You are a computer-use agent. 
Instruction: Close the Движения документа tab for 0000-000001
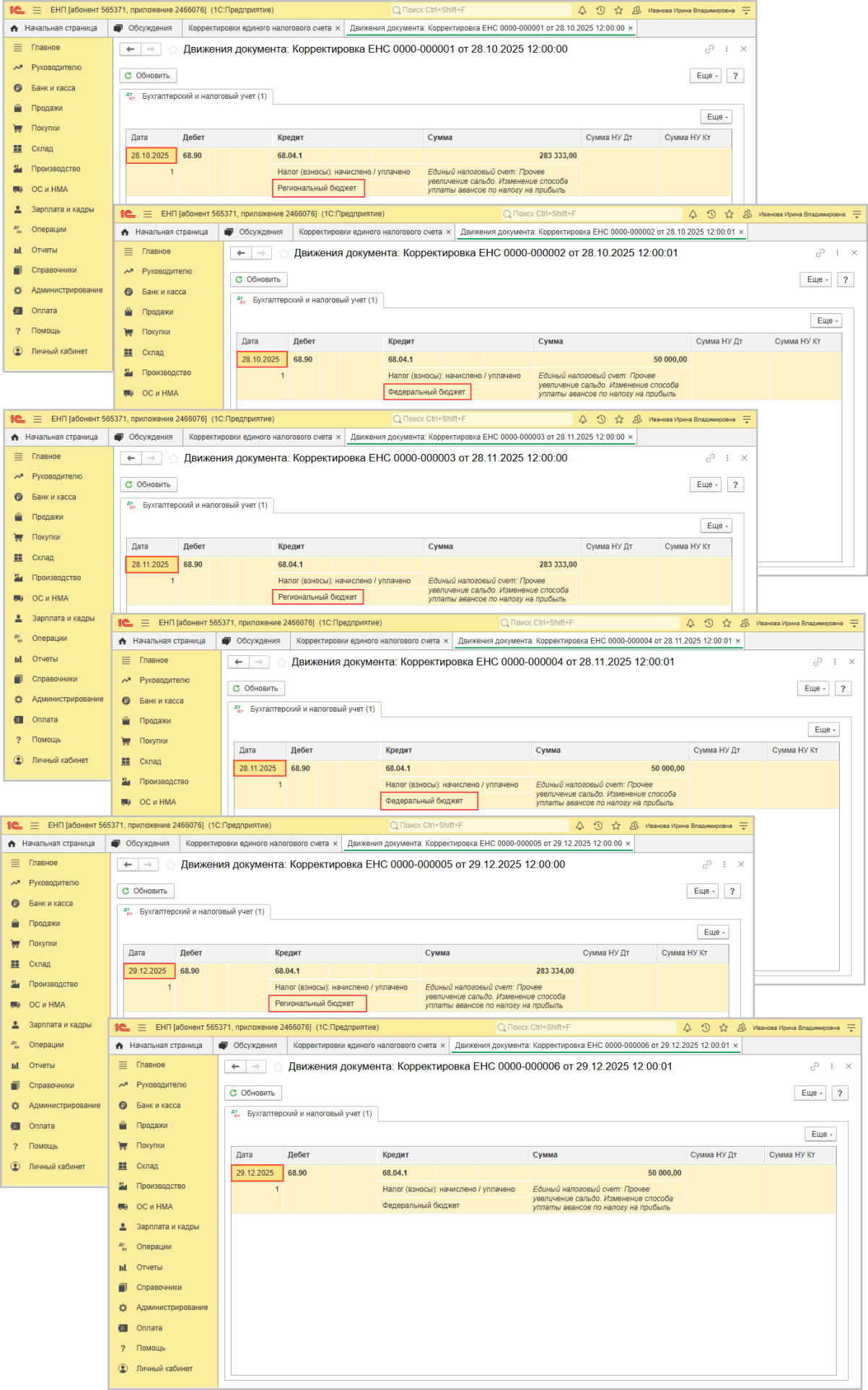click(631, 29)
